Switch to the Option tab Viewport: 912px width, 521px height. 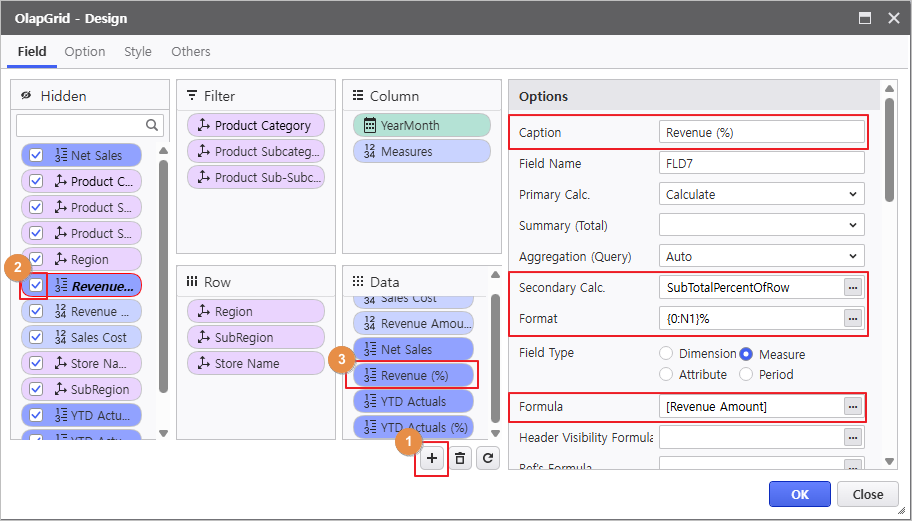(85, 51)
